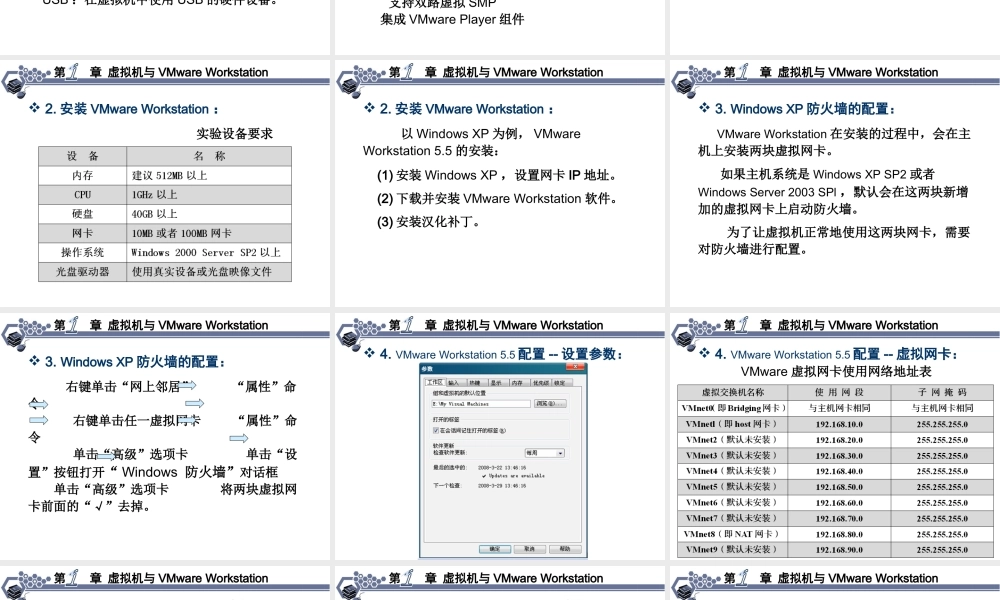The height and width of the screenshot is (600, 1000).
Task: Open the slide about installing on Windows XP
Action: pyautogui.click(x=499, y=183)
